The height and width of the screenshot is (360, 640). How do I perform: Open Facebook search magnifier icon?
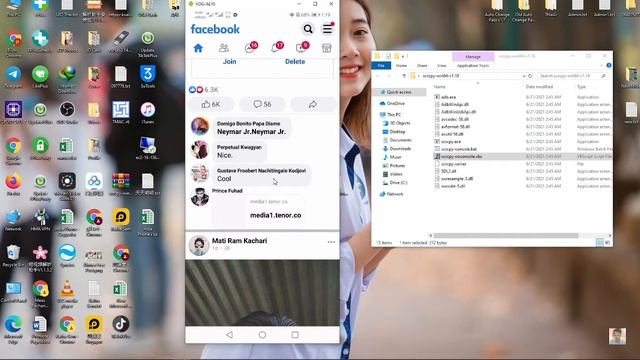[x=308, y=29]
